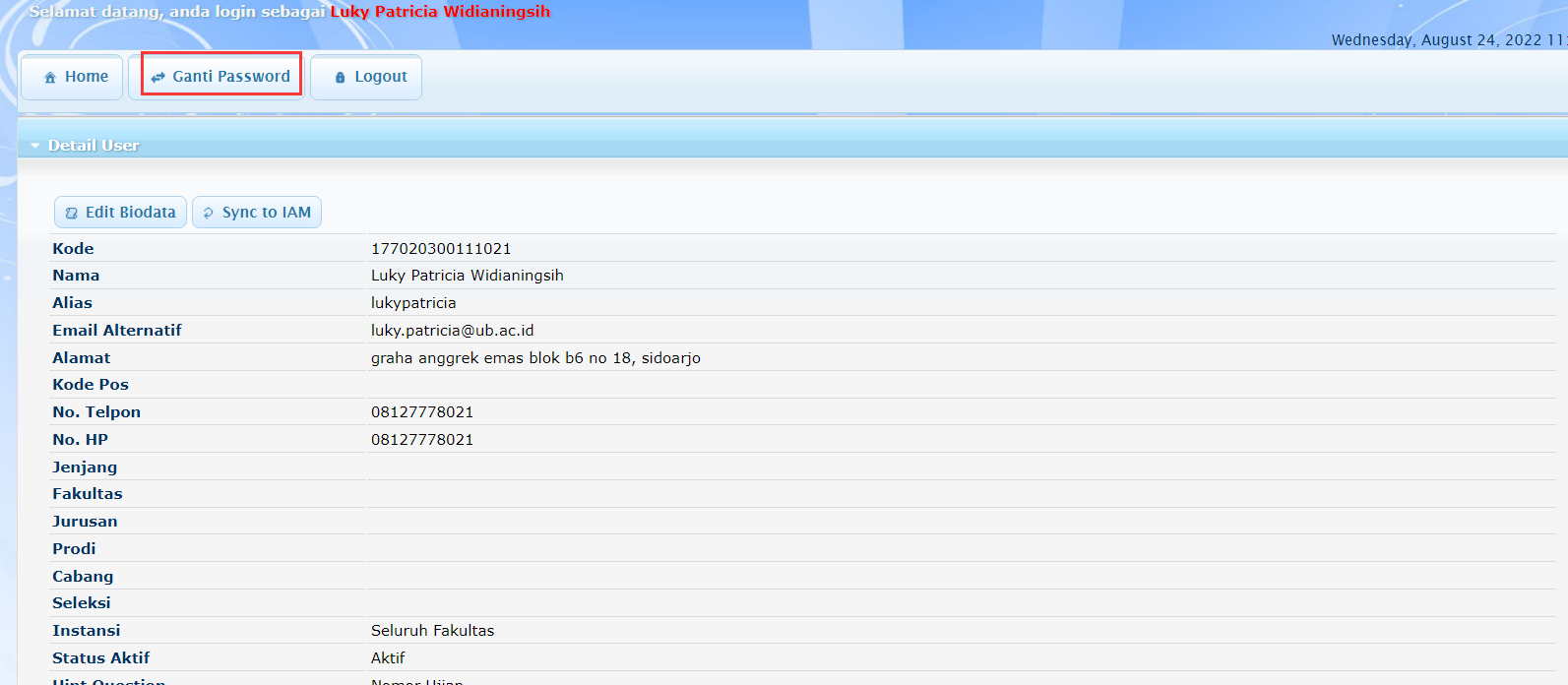Click the swap arrows icon beside Ganti Password
The image size is (1568, 685).
point(157,78)
